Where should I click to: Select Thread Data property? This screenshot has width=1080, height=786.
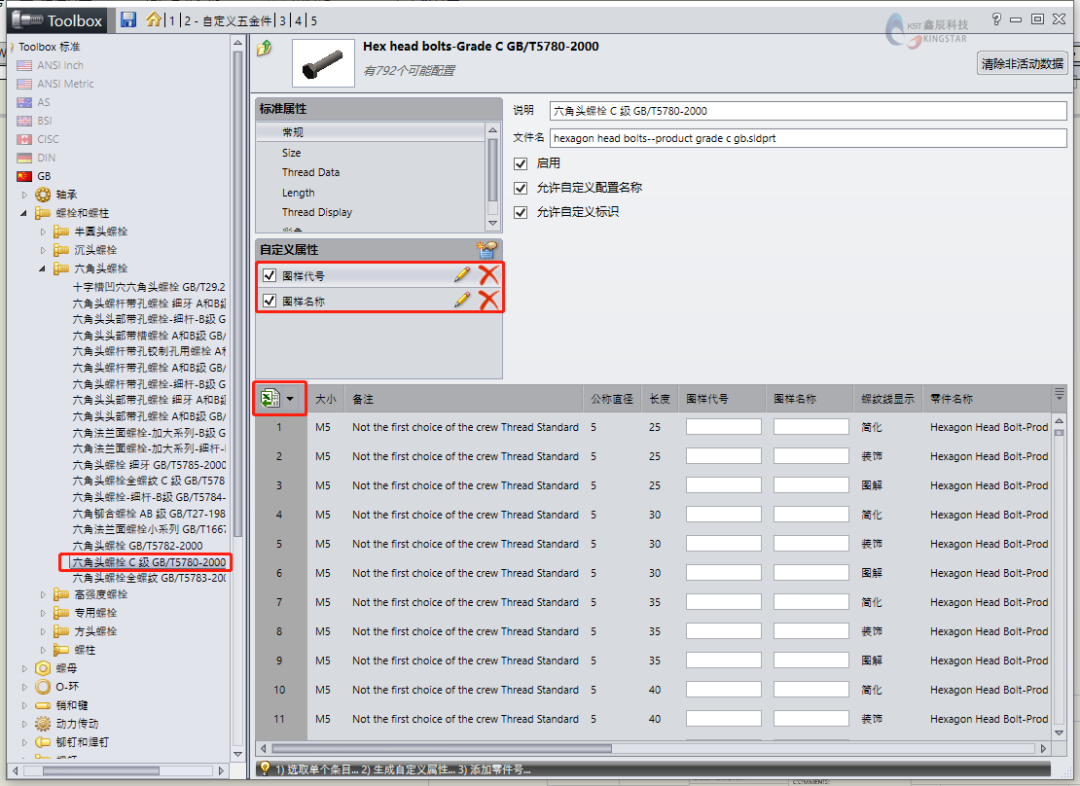tap(311, 172)
